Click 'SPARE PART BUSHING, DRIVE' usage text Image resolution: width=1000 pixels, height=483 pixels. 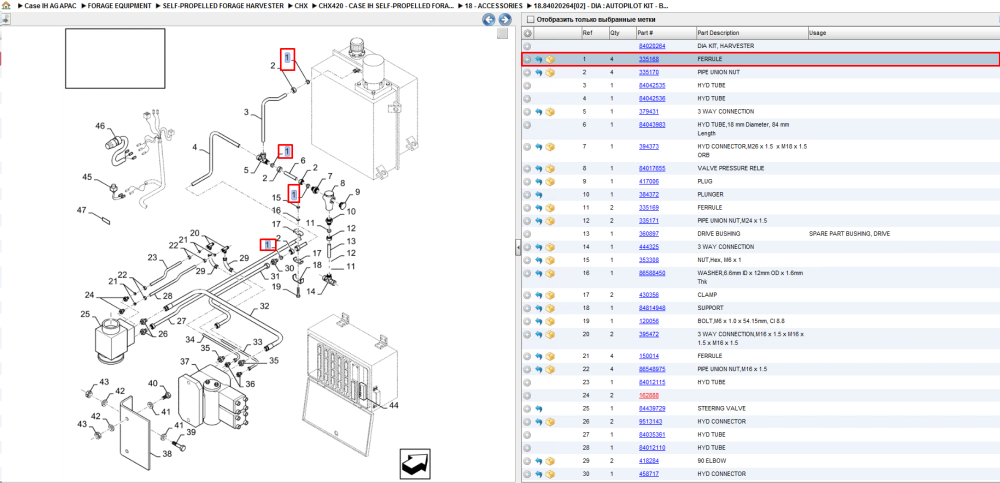click(849, 234)
